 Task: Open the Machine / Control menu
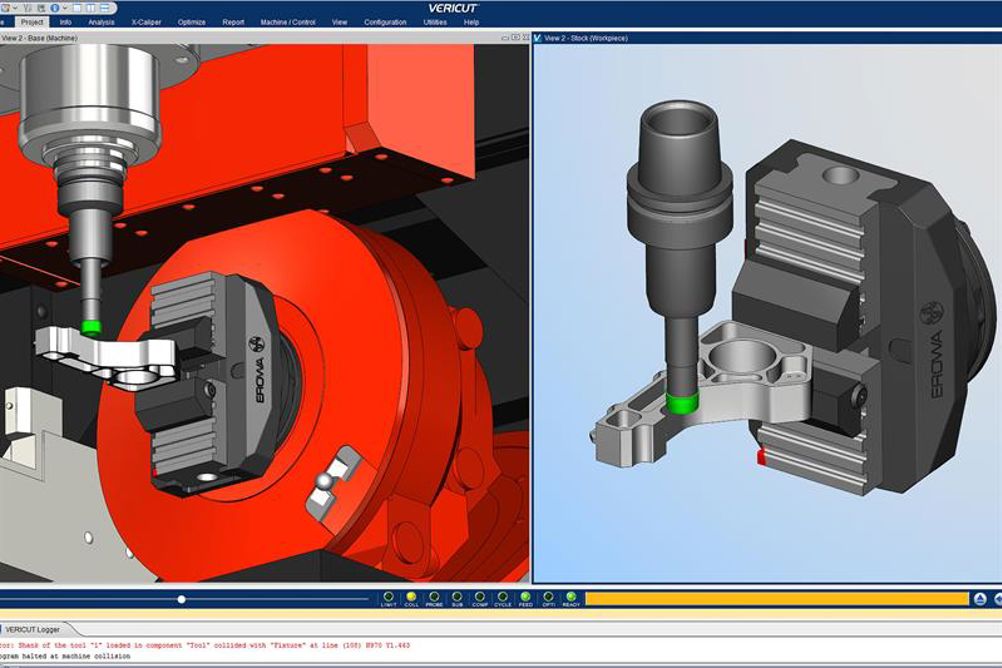tap(288, 22)
